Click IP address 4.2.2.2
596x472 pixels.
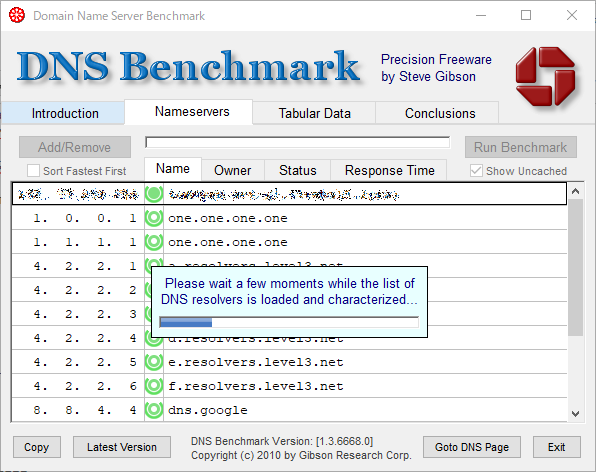click(85, 290)
